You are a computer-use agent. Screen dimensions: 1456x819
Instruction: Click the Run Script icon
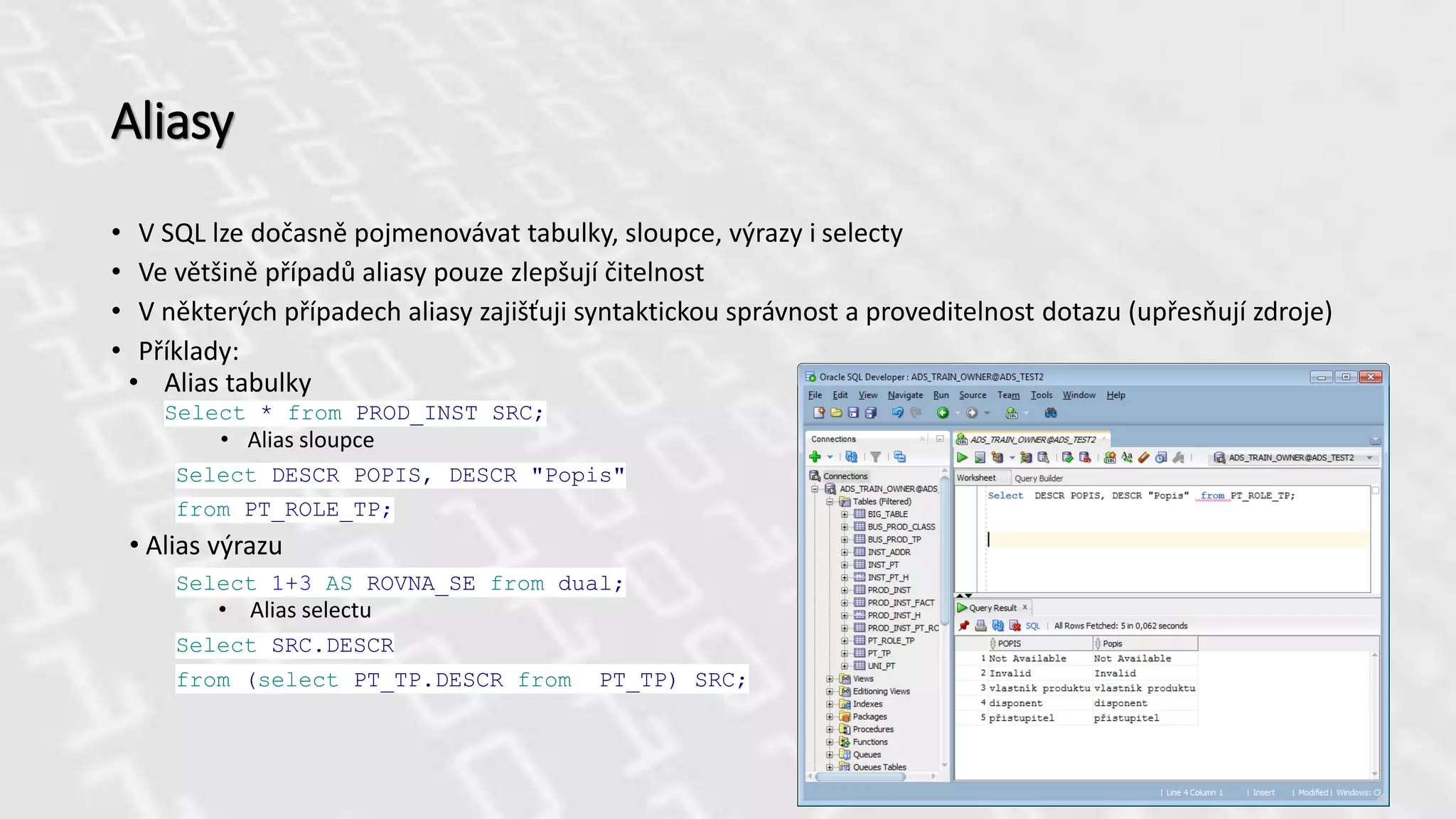pyautogui.click(x=980, y=458)
